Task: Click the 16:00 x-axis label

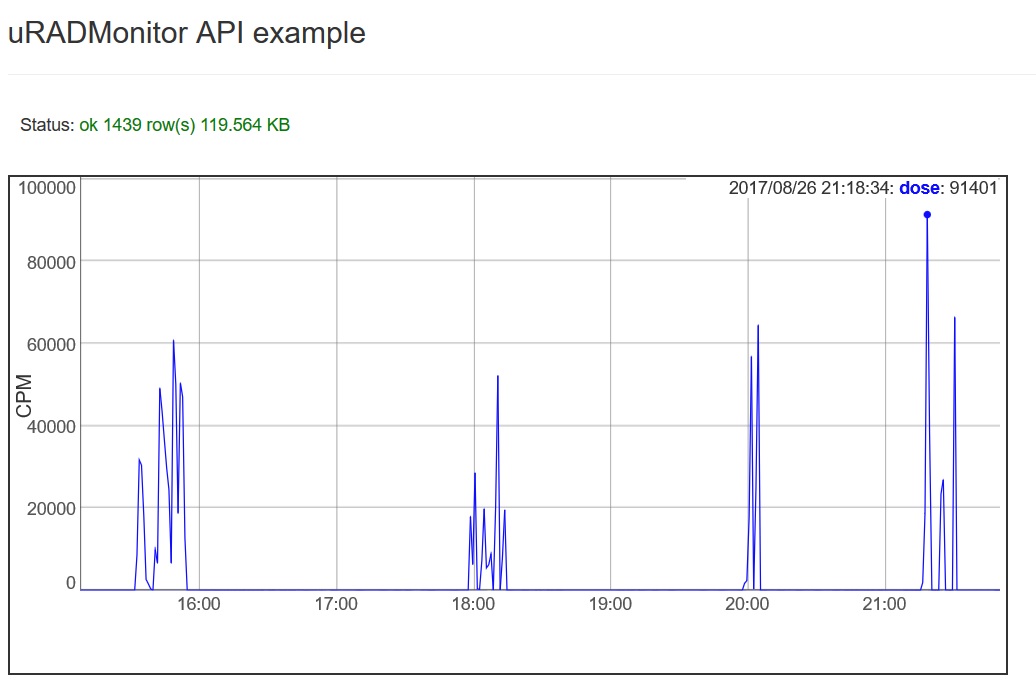Action: (199, 604)
